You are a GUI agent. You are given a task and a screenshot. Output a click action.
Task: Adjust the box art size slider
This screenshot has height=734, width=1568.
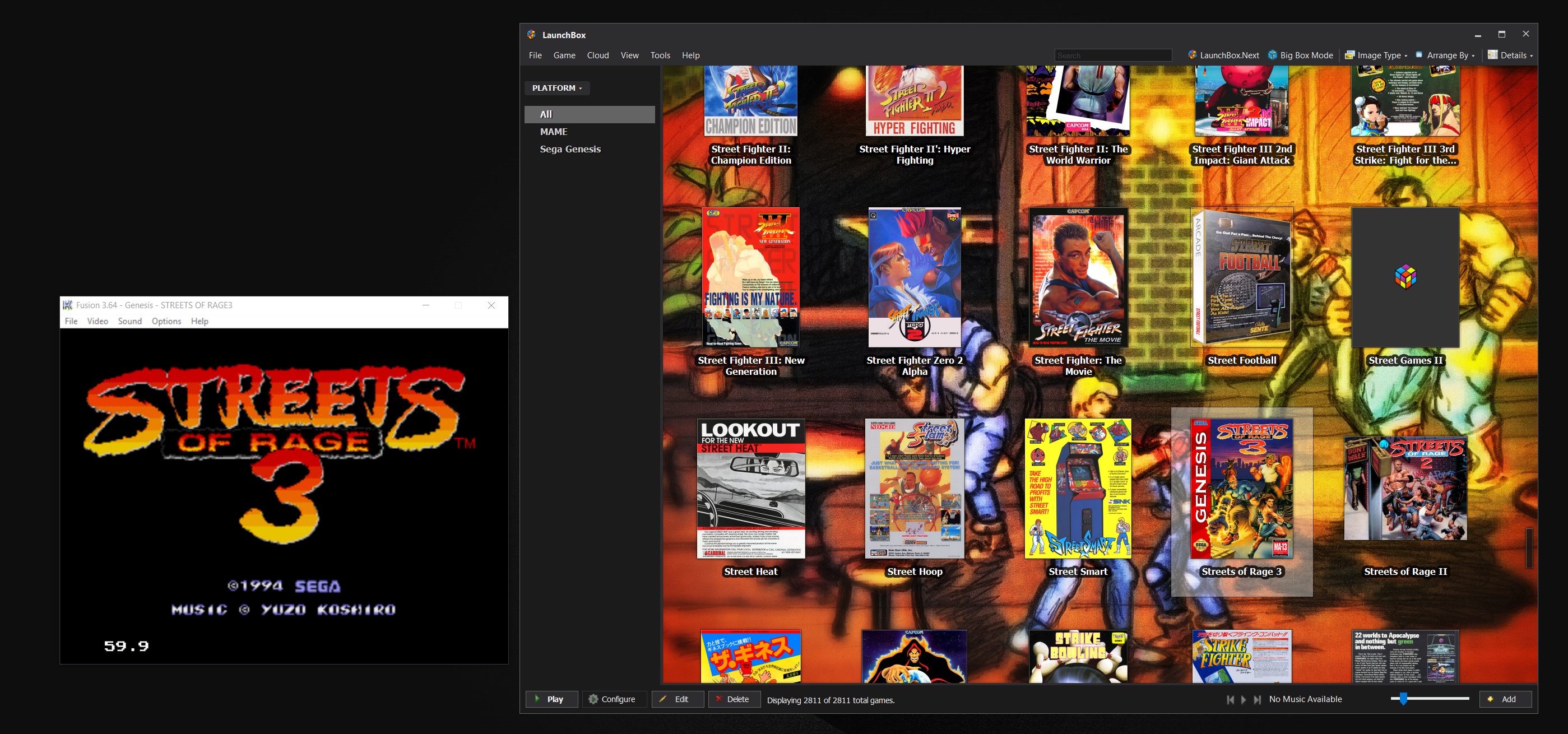click(1430, 699)
